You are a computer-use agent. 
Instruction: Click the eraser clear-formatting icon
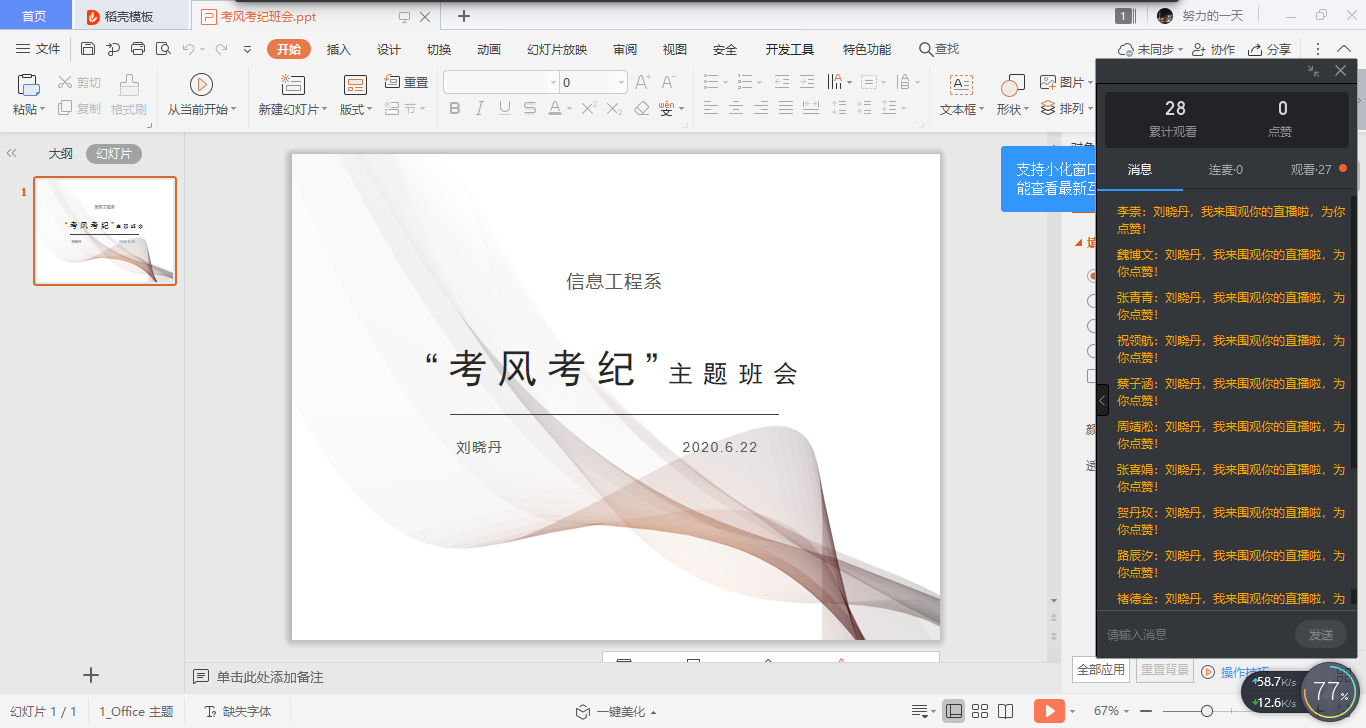click(642, 108)
